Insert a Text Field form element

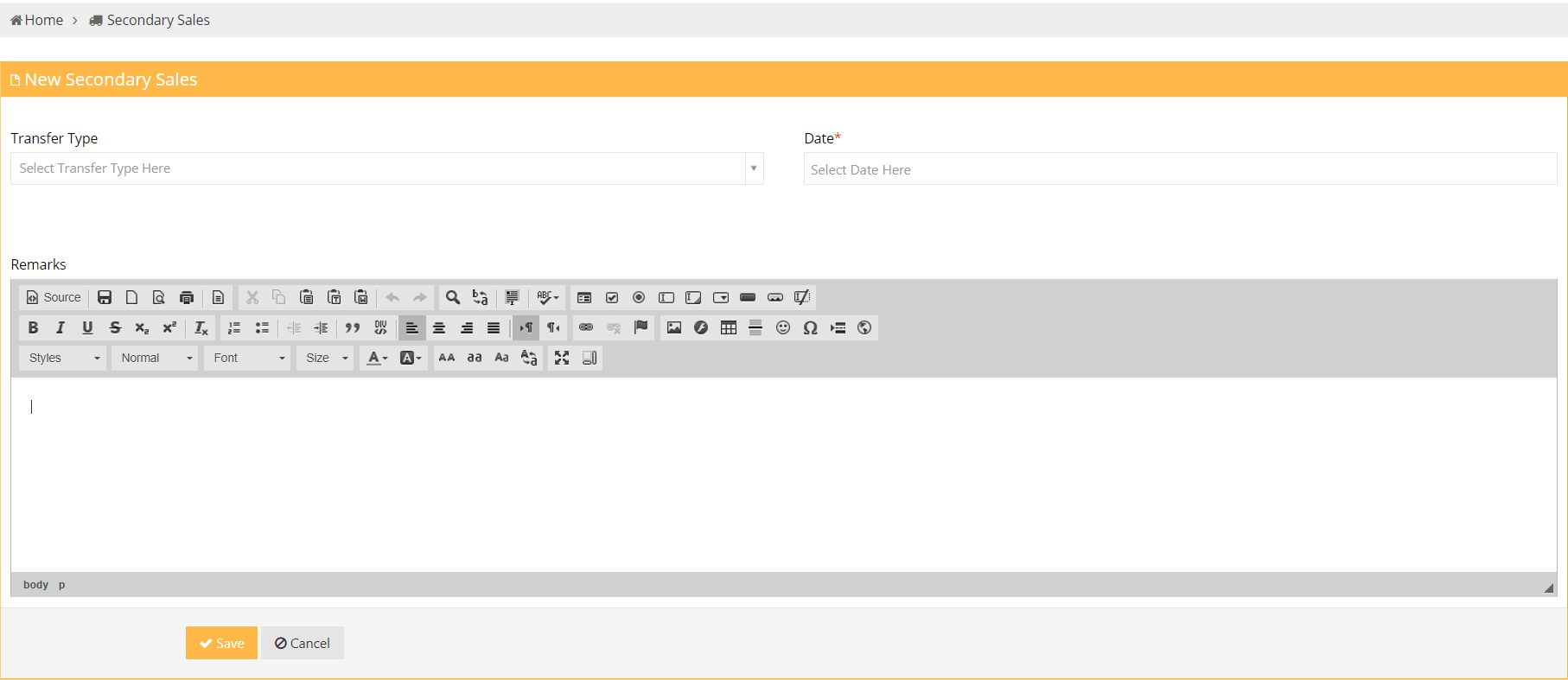(666, 297)
